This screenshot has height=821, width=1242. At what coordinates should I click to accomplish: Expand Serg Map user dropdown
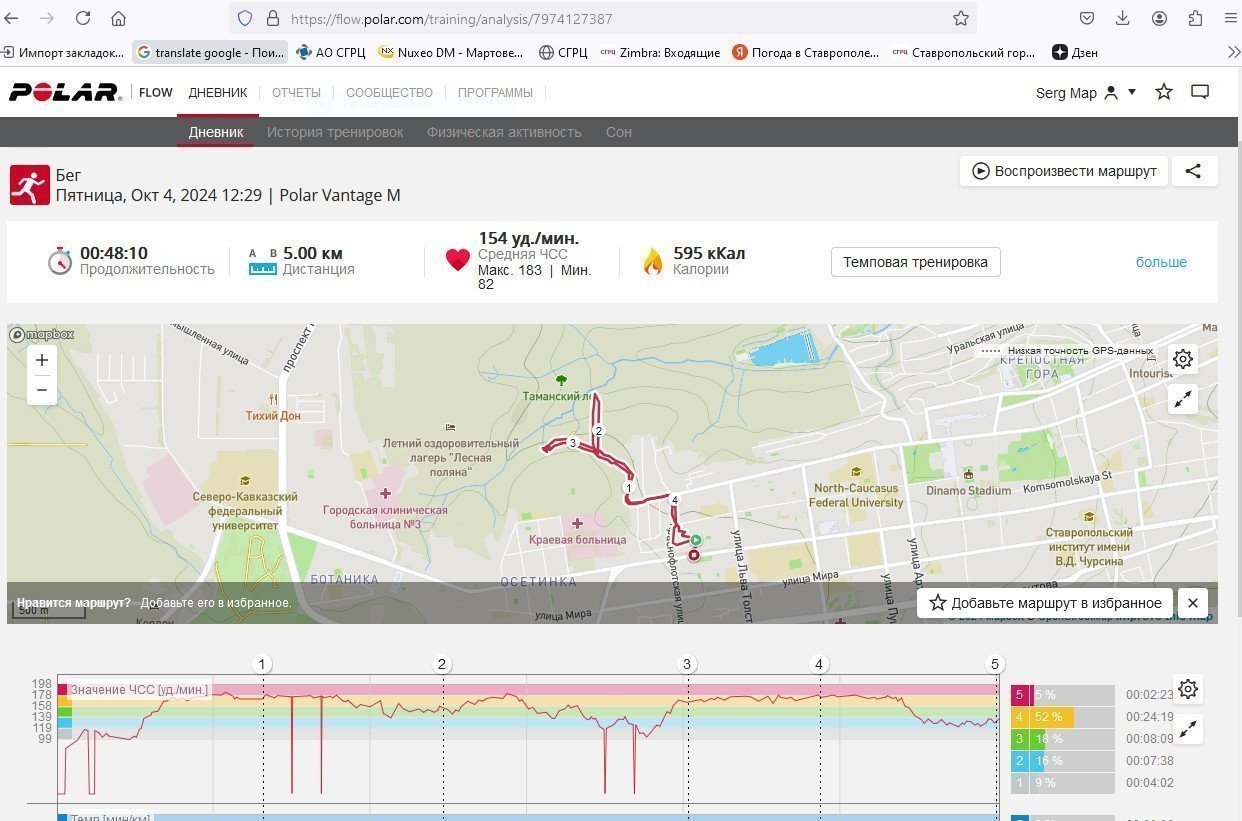[1132, 92]
